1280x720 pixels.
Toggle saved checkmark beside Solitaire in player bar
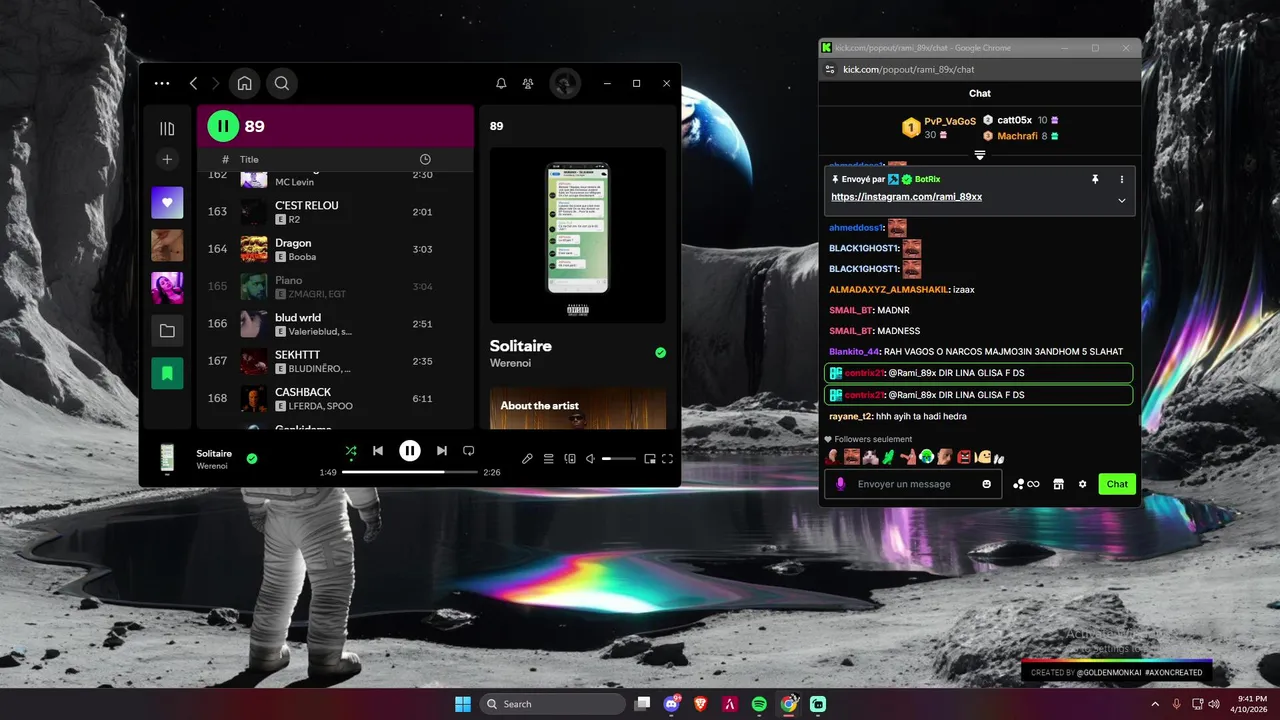point(252,459)
